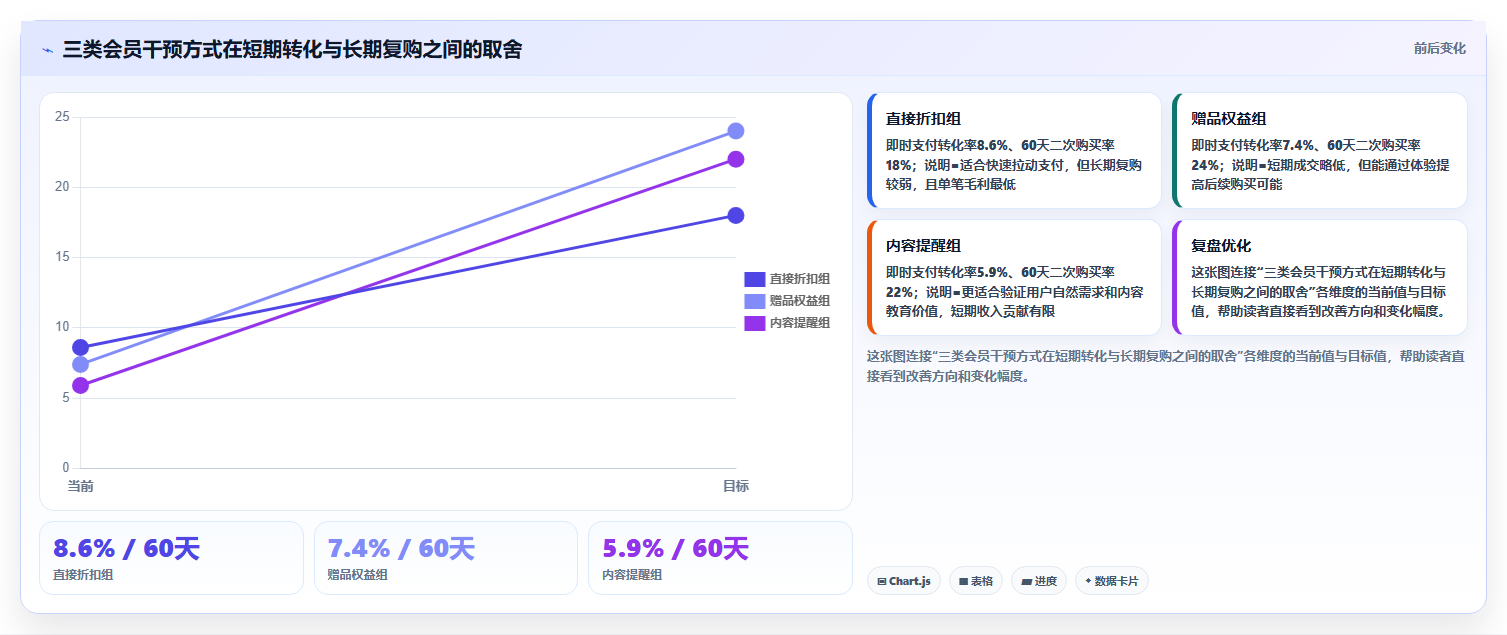The width and height of the screenshot is (1507, 635).
Task: Click the y-axis value 15
Action: coord(62,257)
